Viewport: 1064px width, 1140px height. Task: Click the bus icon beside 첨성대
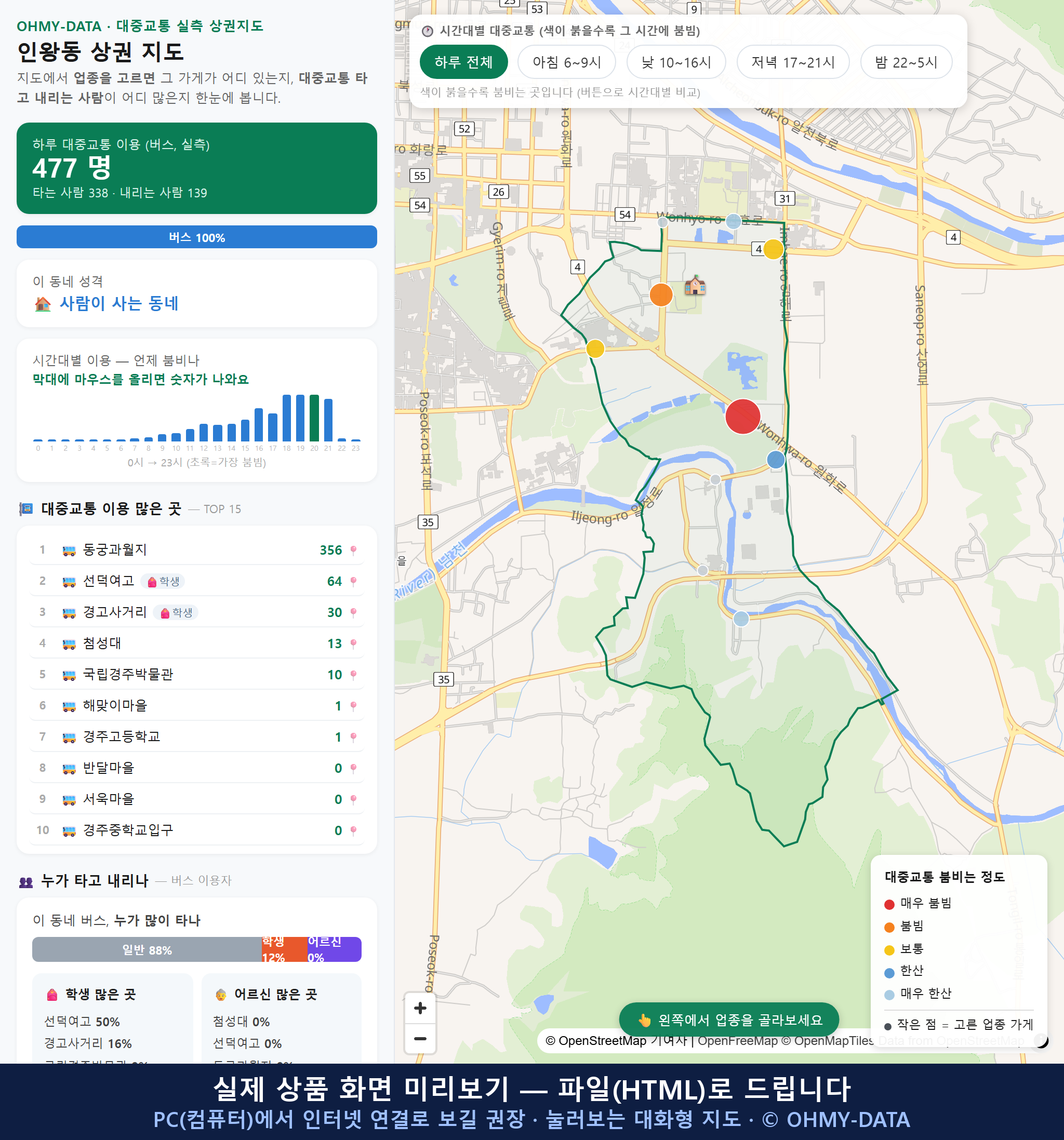click(69, 644)
